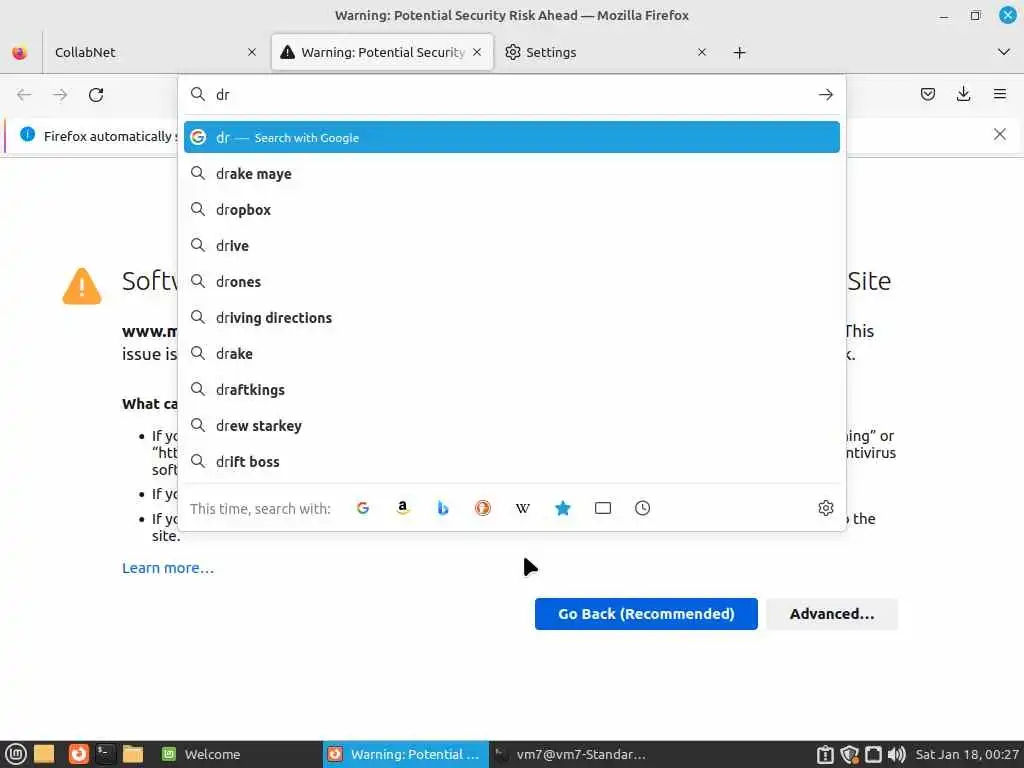Pick the 'drive' suggestion
Image resolution: width=1024 pixels, height=768 pixels.
click(x=511, y=246)
